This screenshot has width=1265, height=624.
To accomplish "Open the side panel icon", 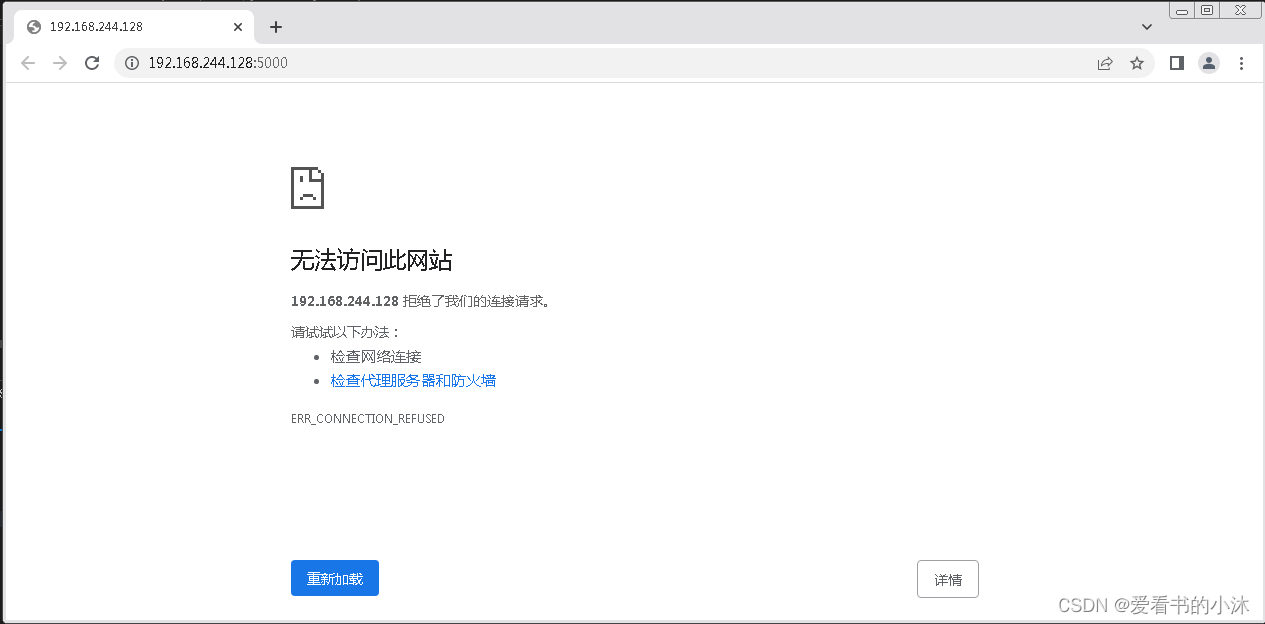I will coord(1176,62).
